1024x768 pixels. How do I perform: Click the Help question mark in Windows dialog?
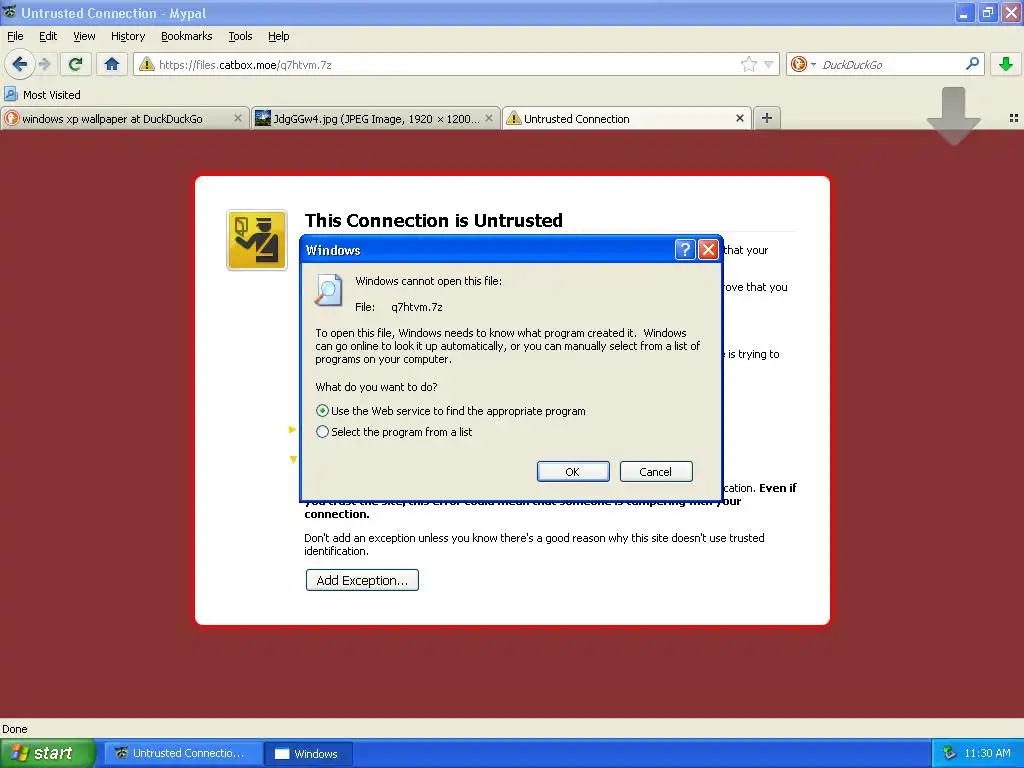point(684,249)
